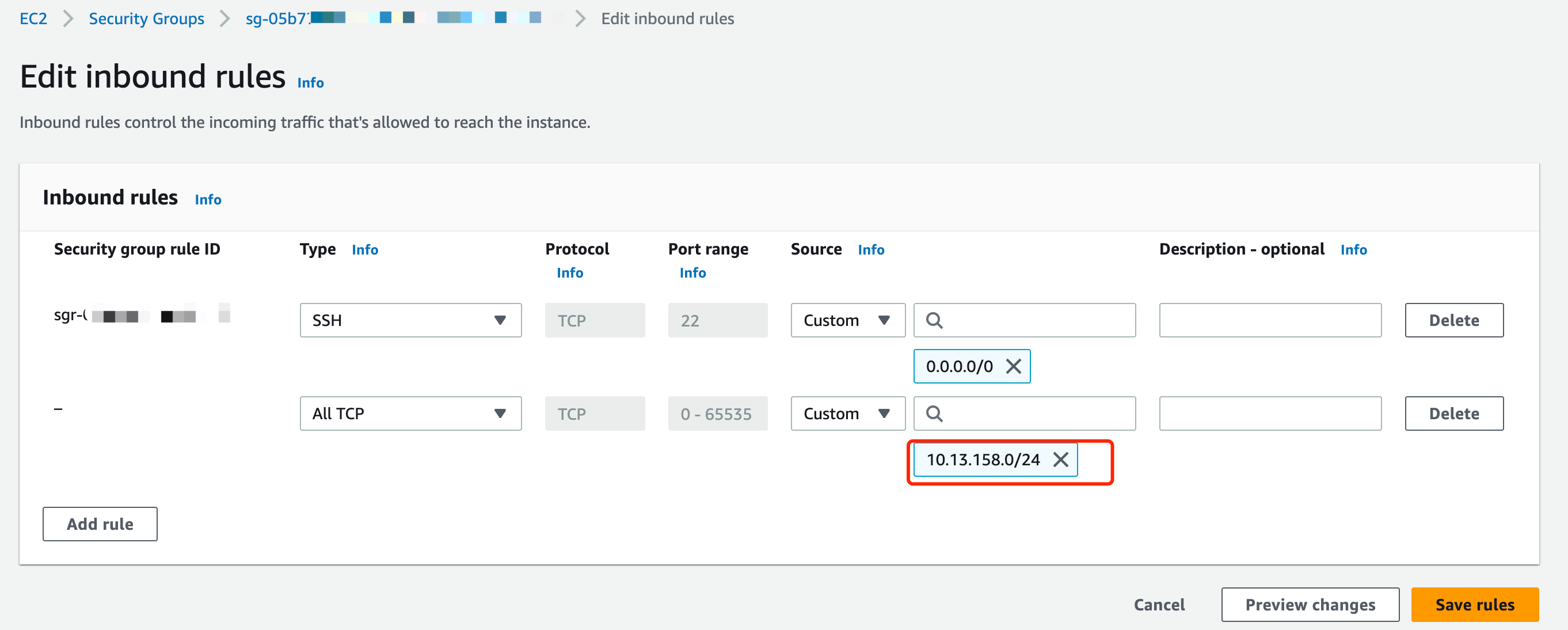Go to the EC2 breadcrumb link
The height and width of the screenshot is (630, 1568).
pyautogui.click(x=33, y=18)
